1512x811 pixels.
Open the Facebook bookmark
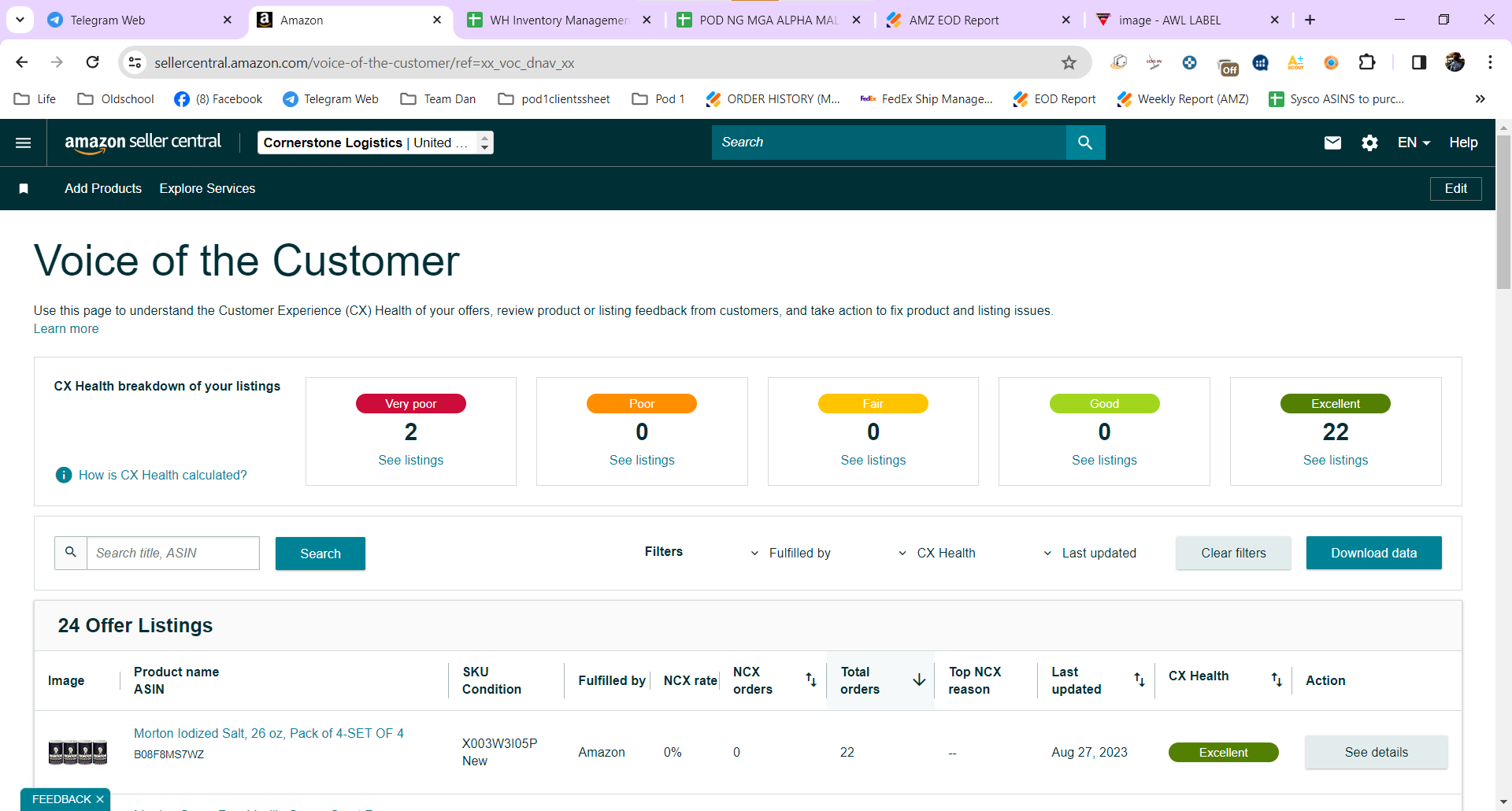pos(218,98)
